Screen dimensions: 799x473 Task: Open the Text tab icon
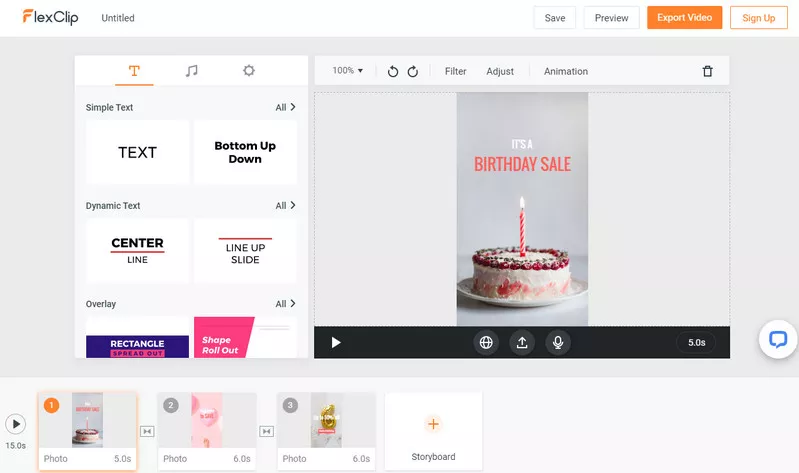coord(134,71)
